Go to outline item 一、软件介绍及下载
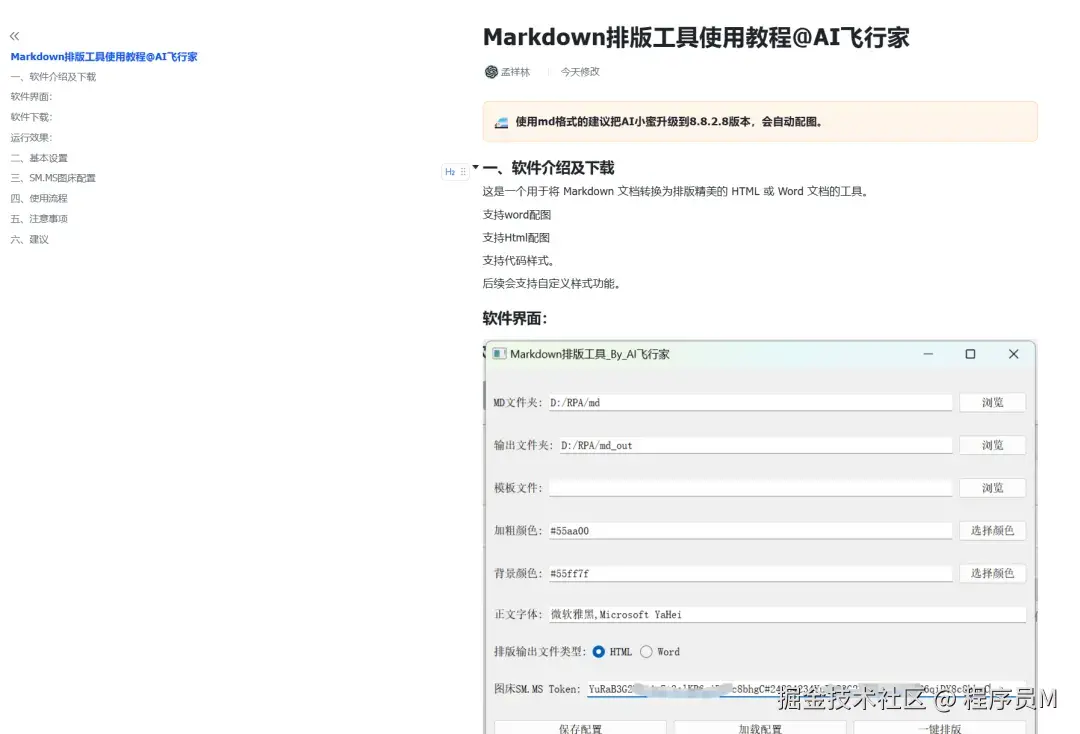Image resolution: width=1080 pixels, height=734 pixels. pos(53,76)
